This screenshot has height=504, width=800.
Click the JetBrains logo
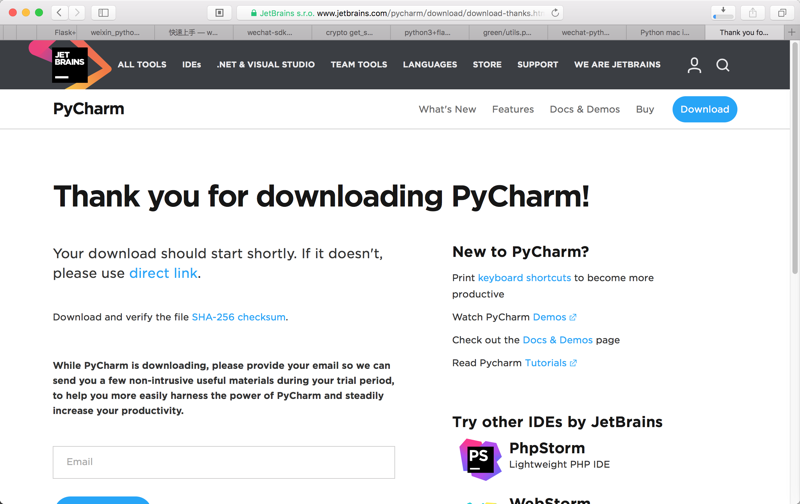click(70, 64)
